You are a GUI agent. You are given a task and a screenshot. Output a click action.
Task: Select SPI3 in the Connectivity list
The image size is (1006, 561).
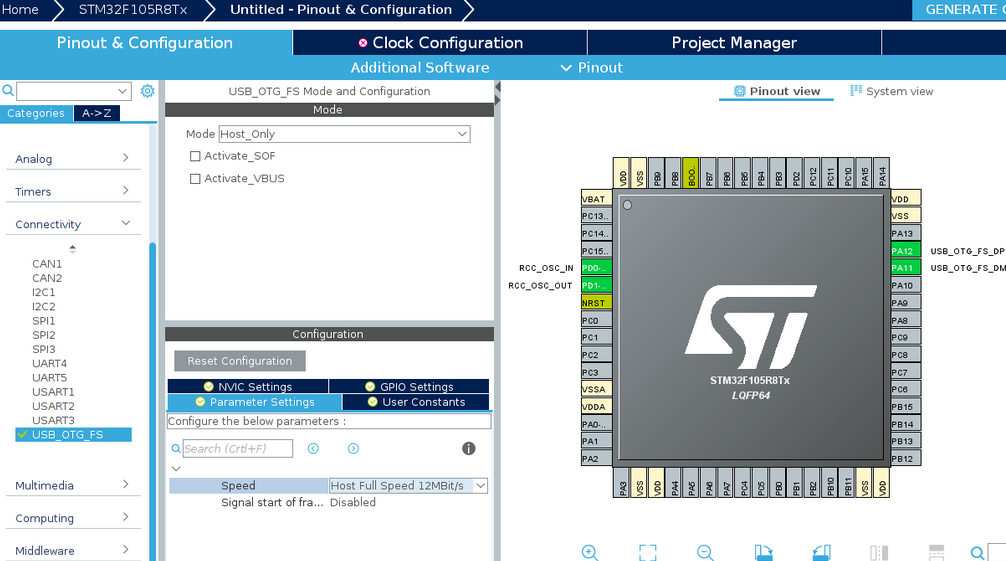click(44, 349)
